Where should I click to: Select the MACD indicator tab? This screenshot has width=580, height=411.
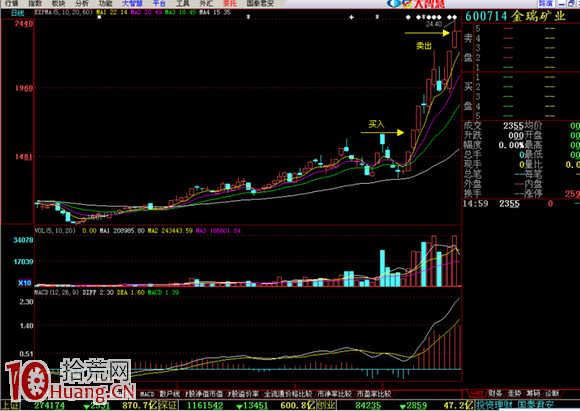point(147,394)
